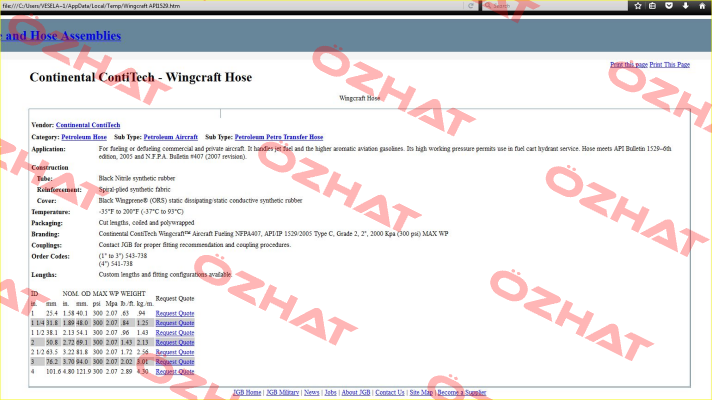The height and width of the screenshot is (400, 712).
Task: Request Quote for the 1 1/2 inch row
Action: tap(175, 333)
